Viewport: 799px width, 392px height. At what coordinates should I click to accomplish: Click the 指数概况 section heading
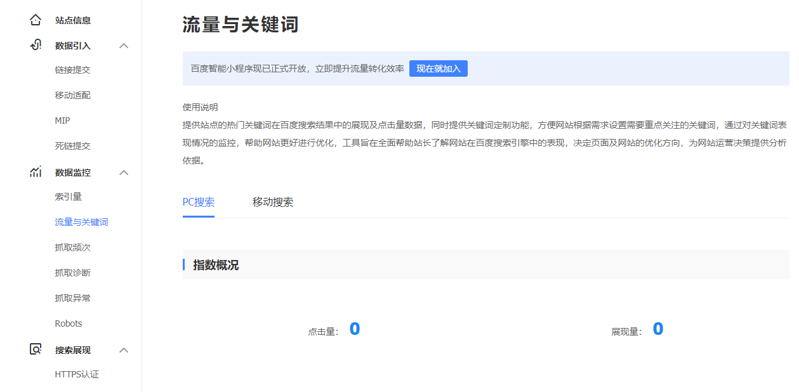click(x=216, y=265)
